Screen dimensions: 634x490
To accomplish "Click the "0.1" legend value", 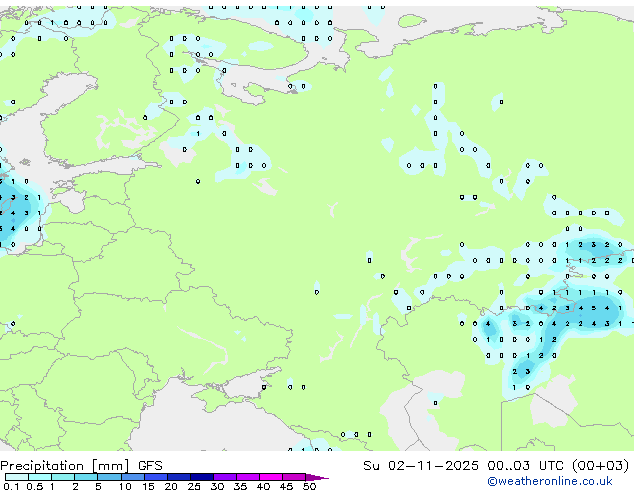I will point(11,486).
